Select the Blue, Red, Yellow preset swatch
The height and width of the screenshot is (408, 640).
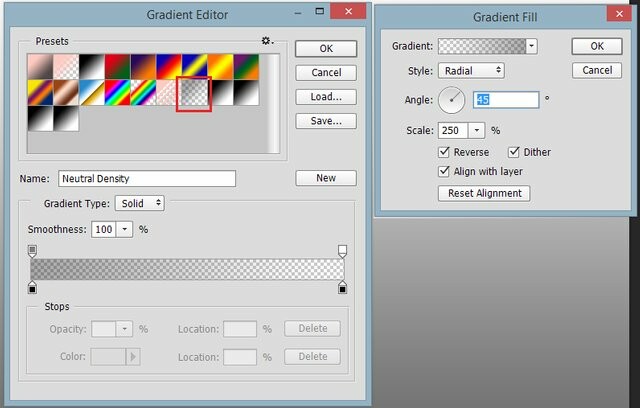click(x=169, y=67)
